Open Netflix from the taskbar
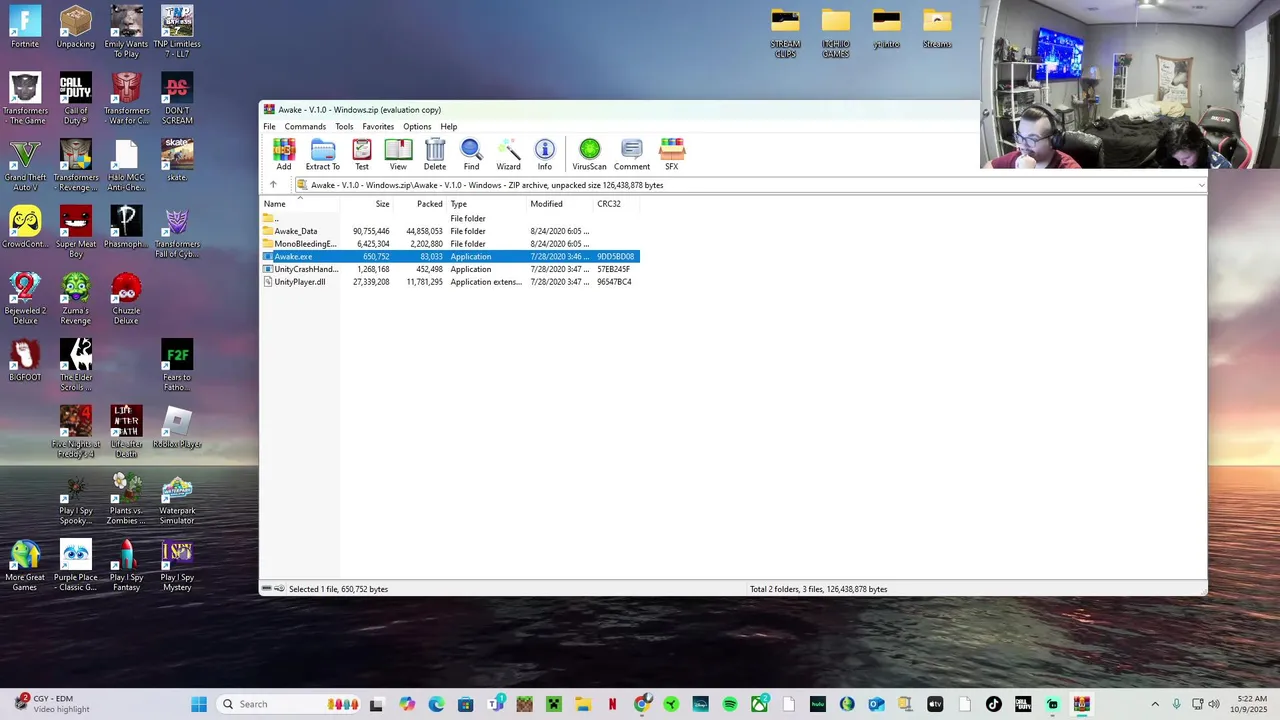This screenshot has width=1280, height=720. click(612, 704)
